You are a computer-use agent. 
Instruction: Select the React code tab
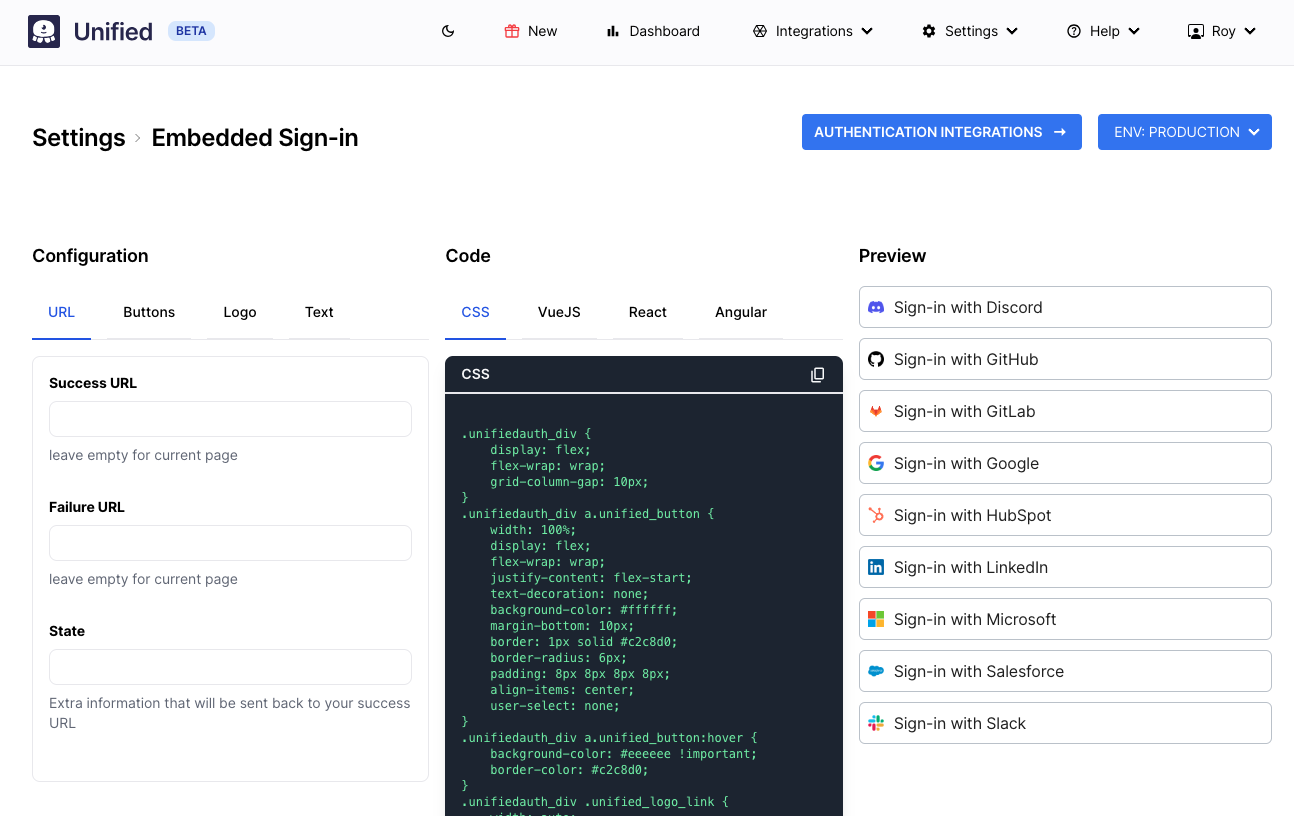(x=647, y=312)
